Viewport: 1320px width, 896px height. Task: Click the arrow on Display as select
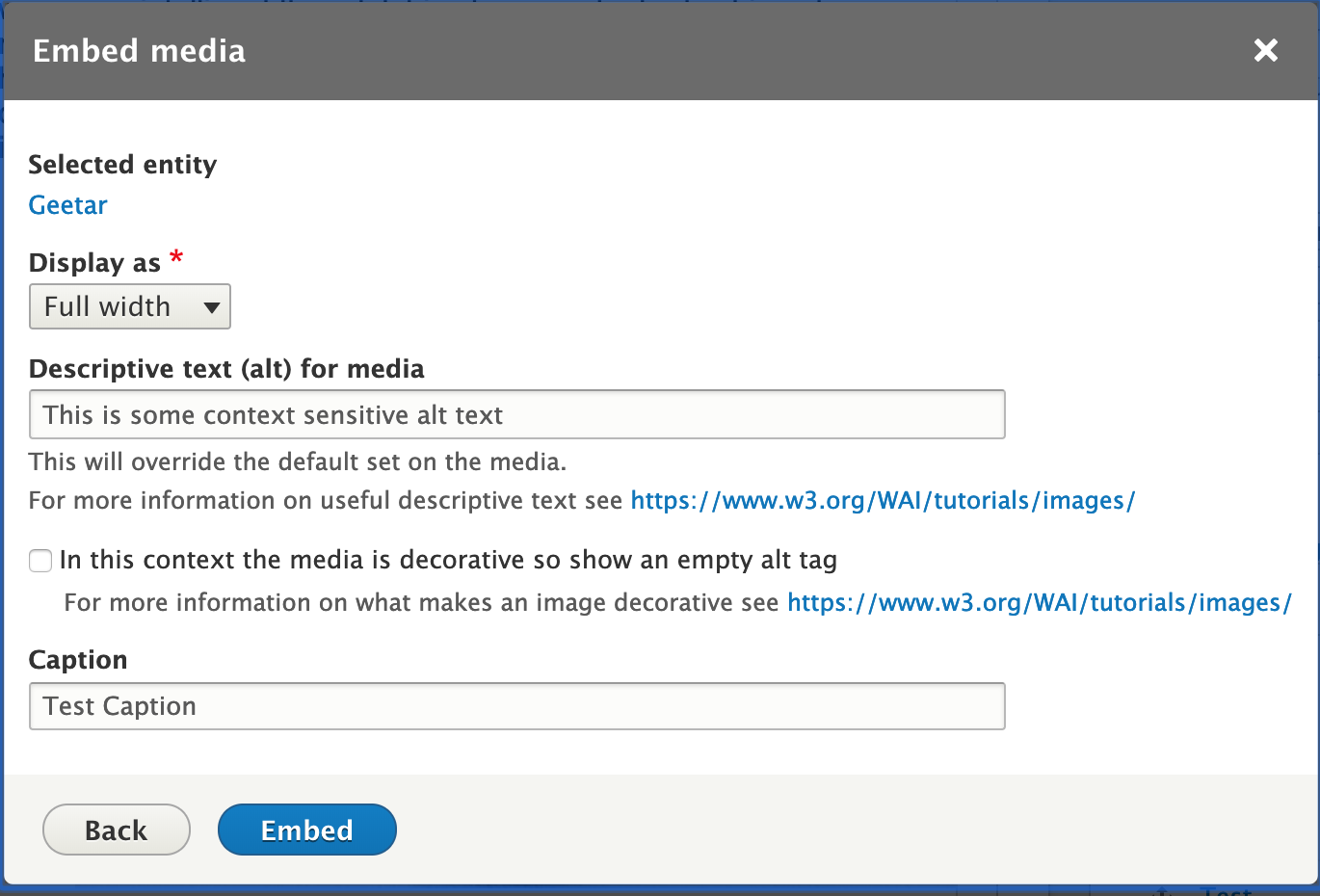pos(212,307)
